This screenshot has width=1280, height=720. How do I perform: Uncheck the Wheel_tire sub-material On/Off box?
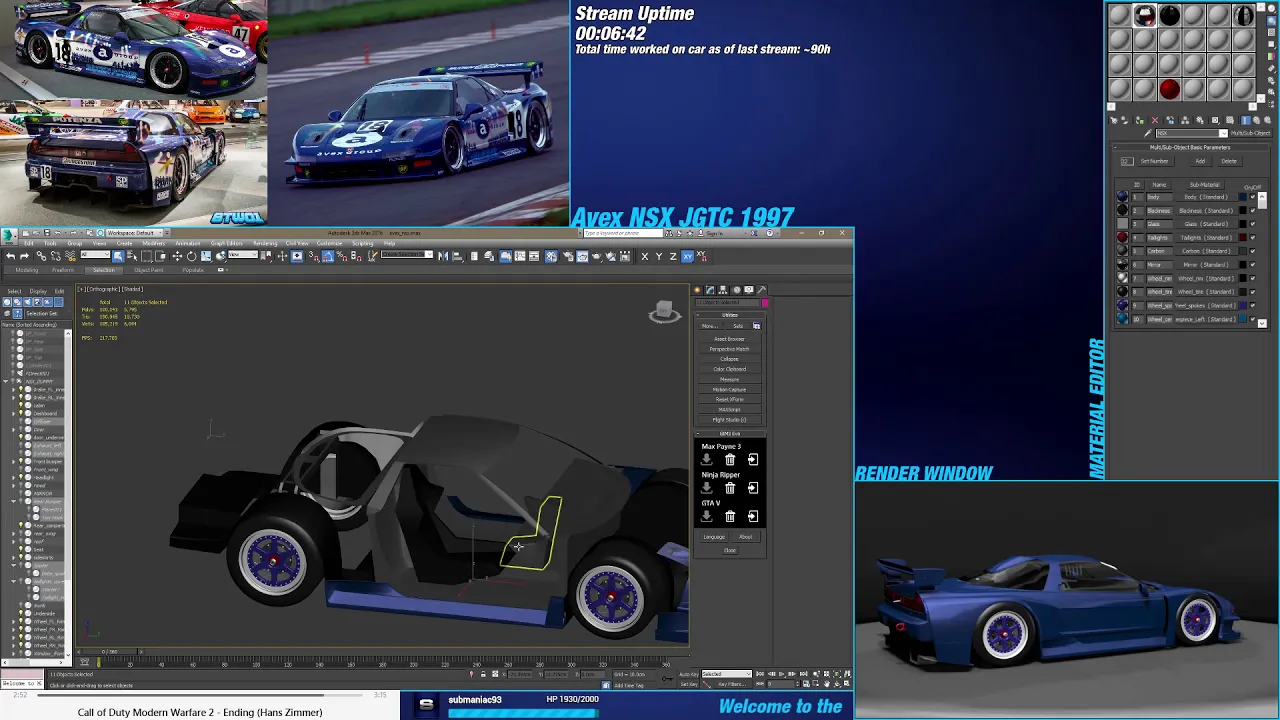[1253, 292]
